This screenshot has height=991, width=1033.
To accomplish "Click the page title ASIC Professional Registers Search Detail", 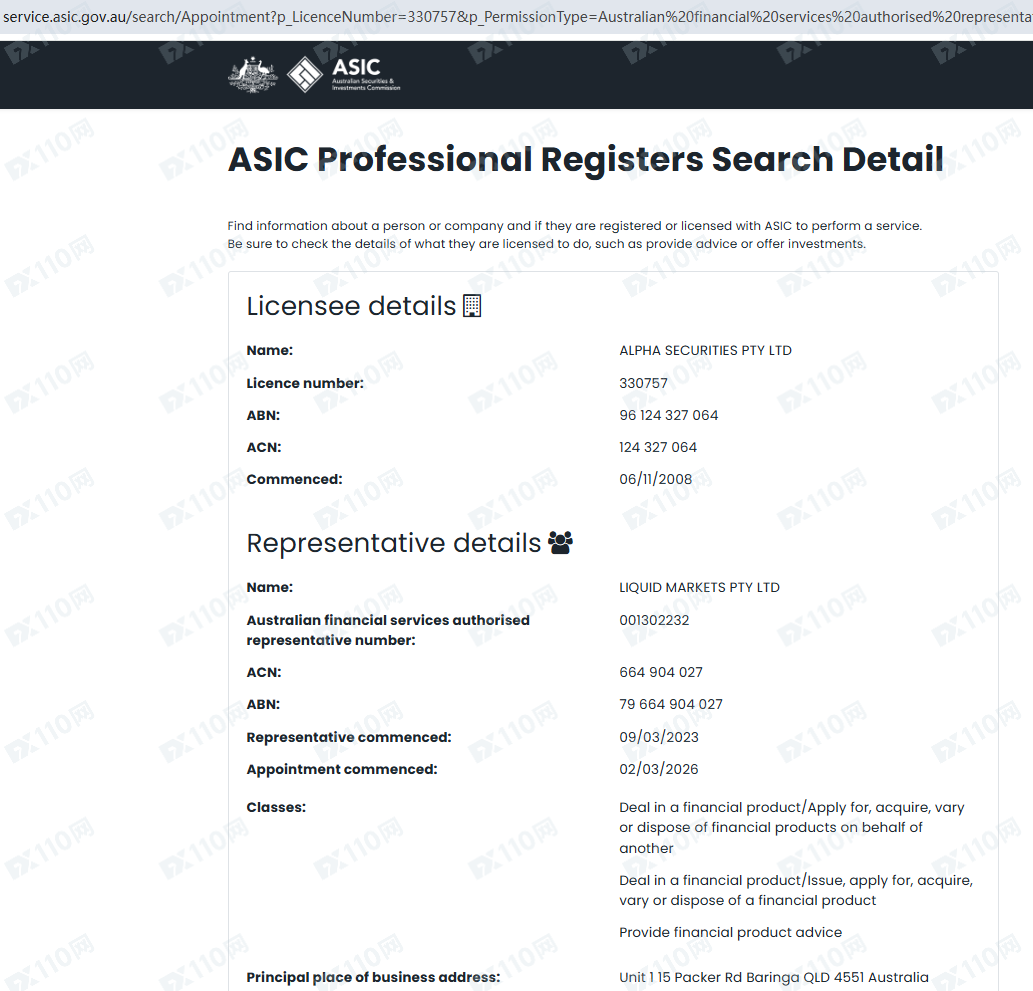I will click(x=586, y=159).
